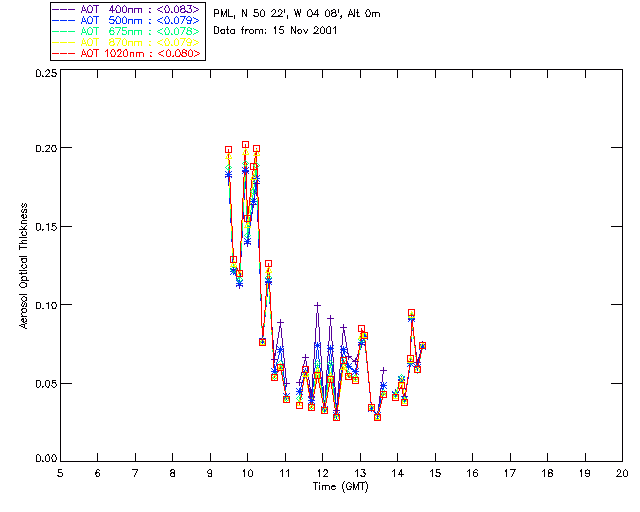The height and width of the screenshot is (512, 640).
Task: Click the x-axis label 10
Action: pyautogui.click(x=247, y=473)
